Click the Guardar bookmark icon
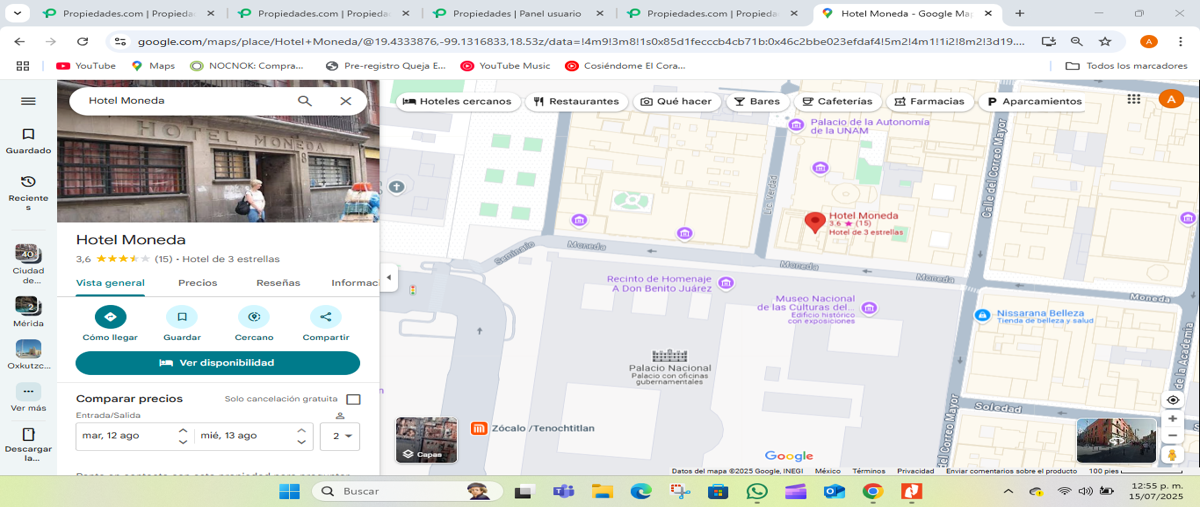This screenshot has width=1200, height=507. pyautogui.click(x=182, y=317)
